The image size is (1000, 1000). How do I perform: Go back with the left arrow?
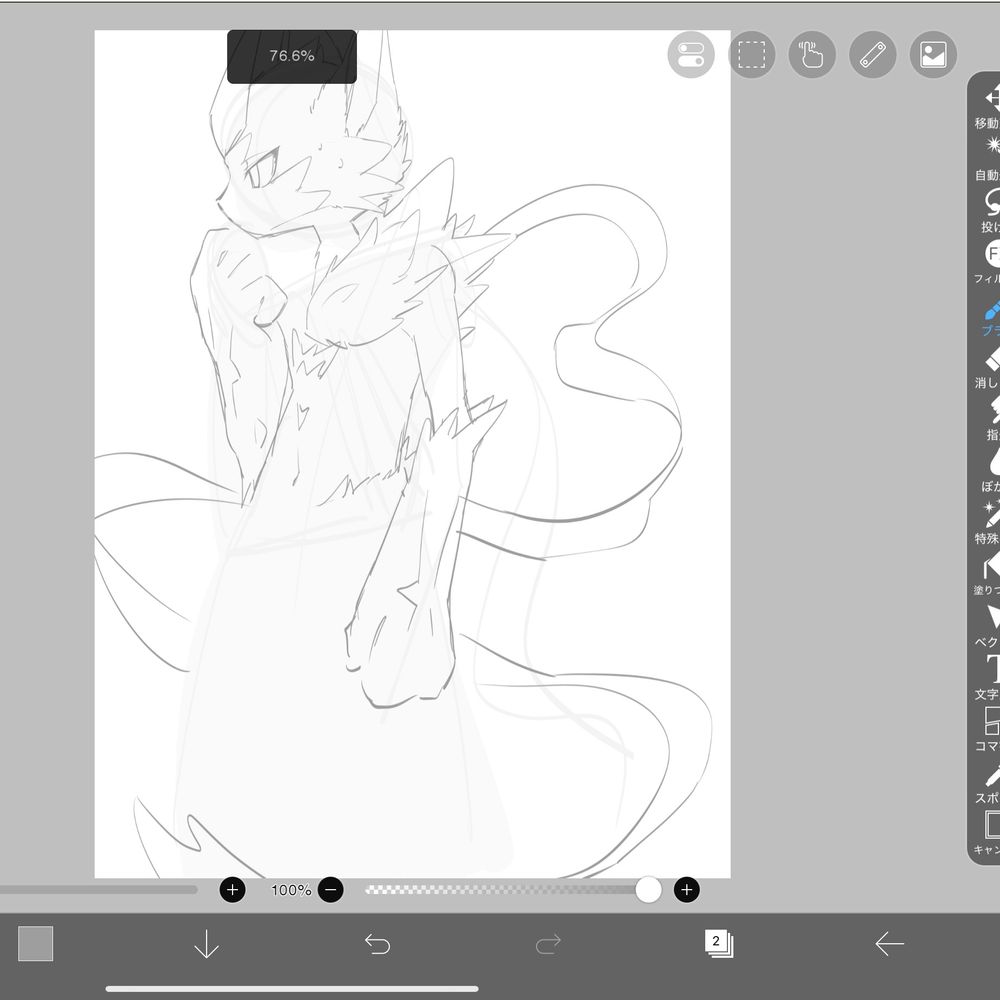point(889,943)
